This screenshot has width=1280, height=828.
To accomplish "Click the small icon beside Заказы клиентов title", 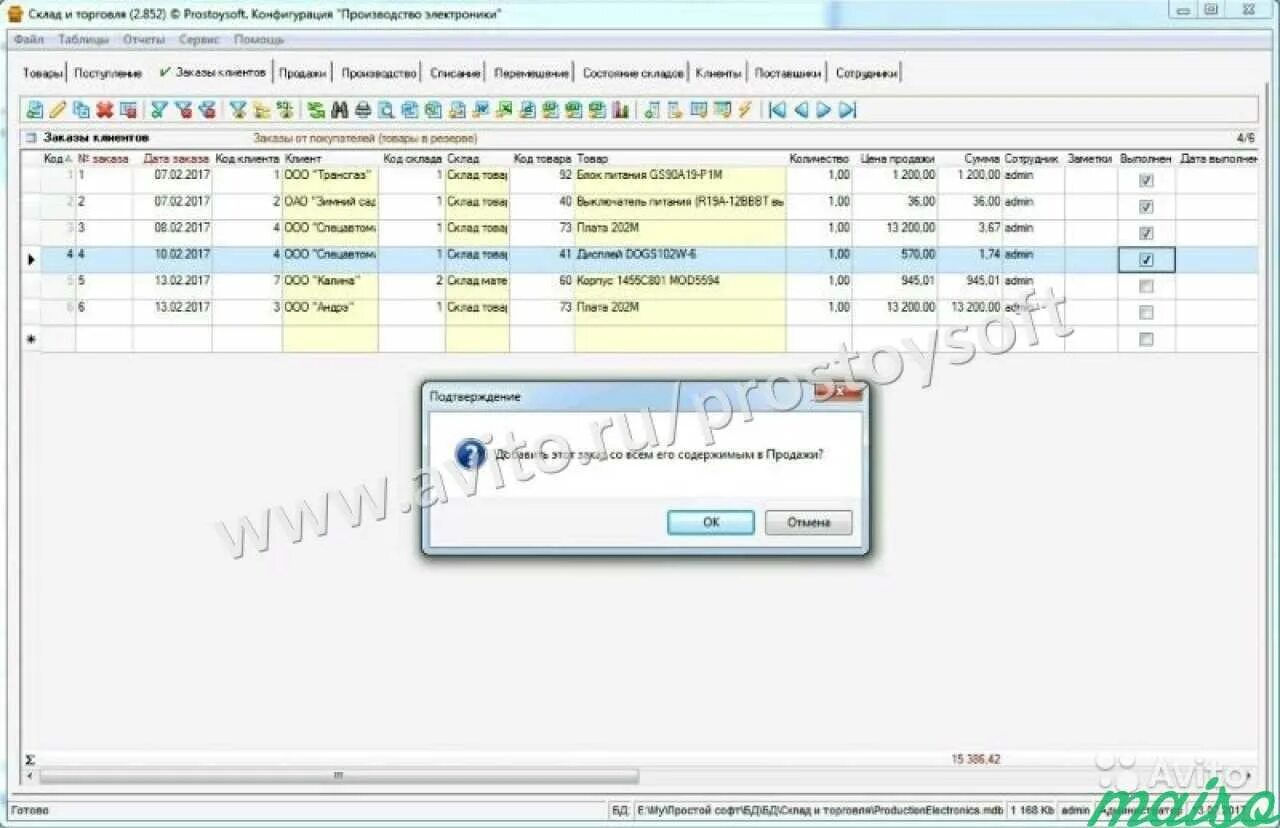I will pyautogui.click(x=30, y=138).
